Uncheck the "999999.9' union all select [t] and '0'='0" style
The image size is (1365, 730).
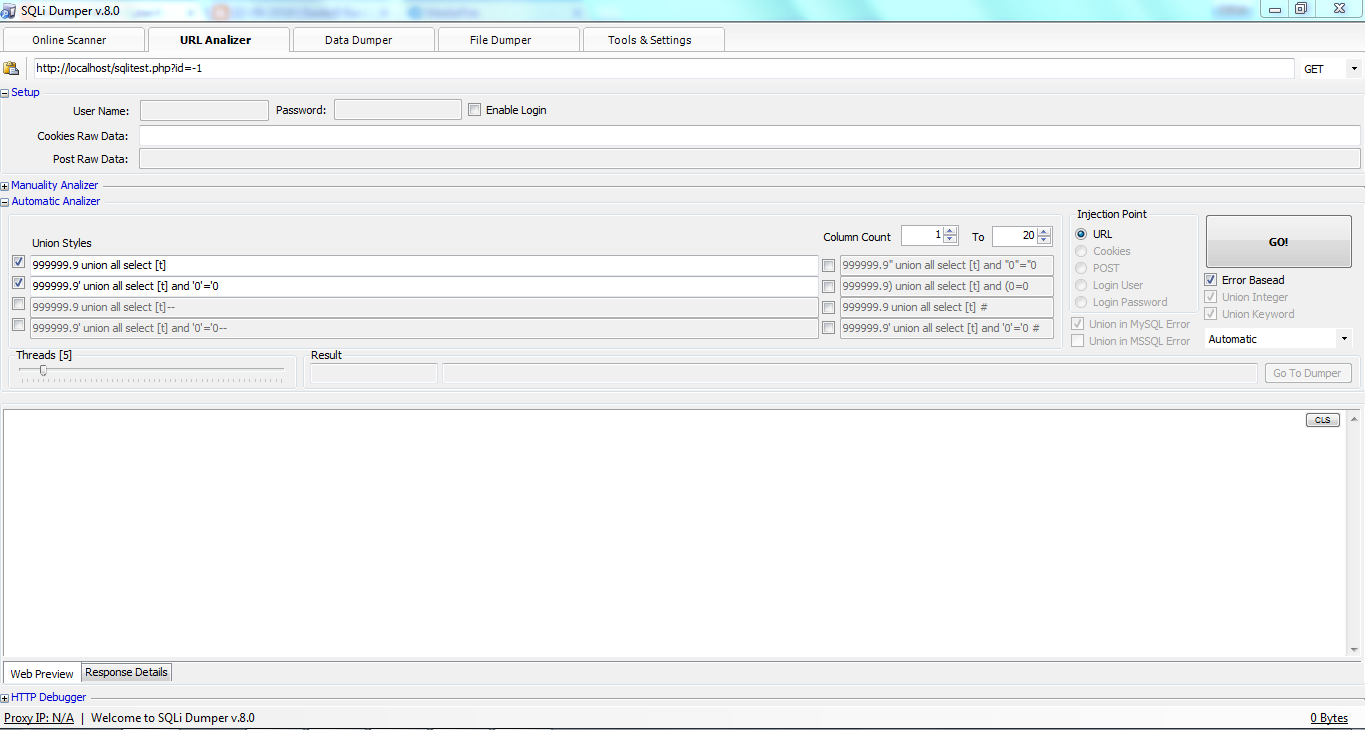[x=18, y=283]
